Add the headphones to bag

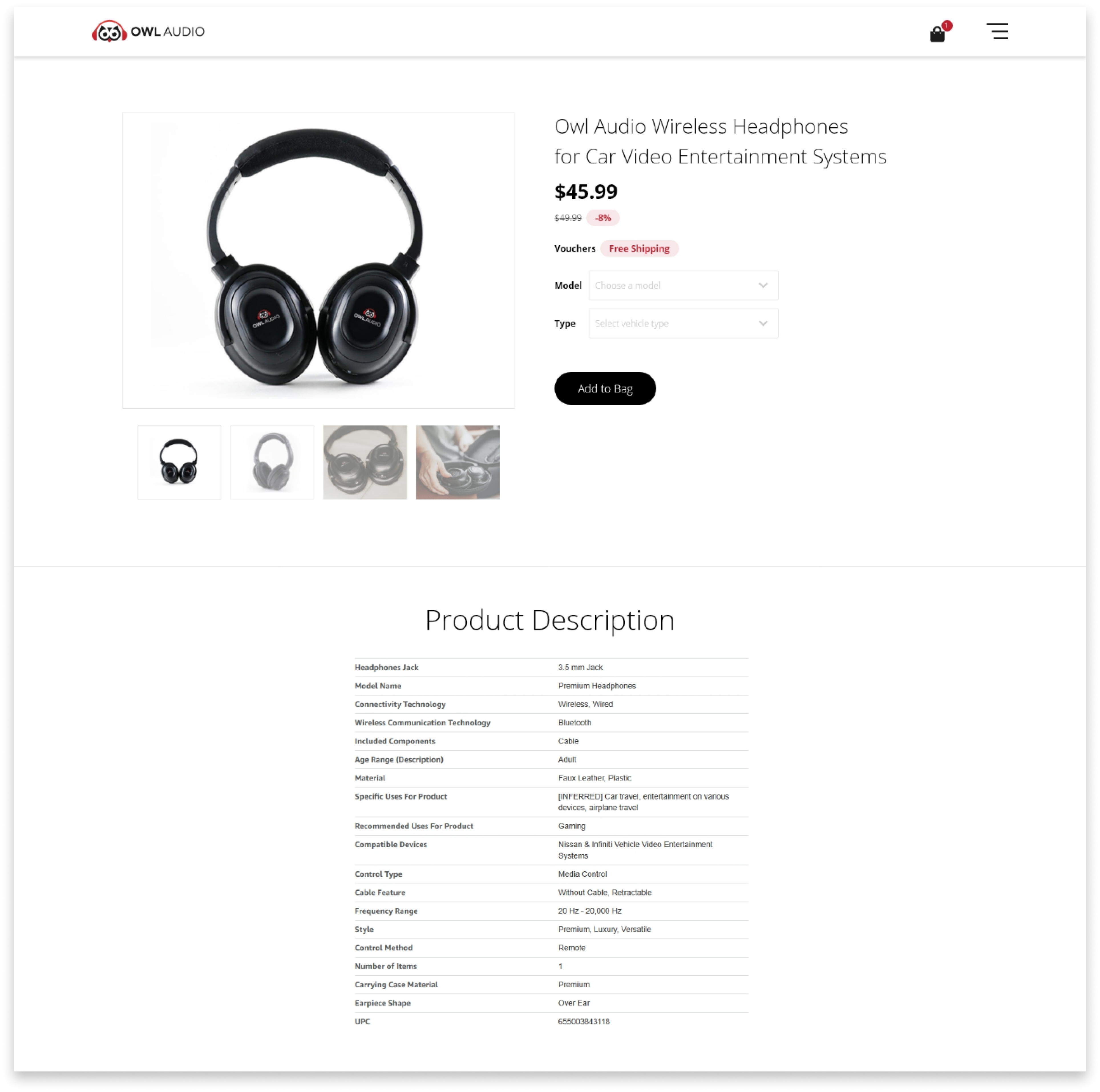tap(605, 388)
